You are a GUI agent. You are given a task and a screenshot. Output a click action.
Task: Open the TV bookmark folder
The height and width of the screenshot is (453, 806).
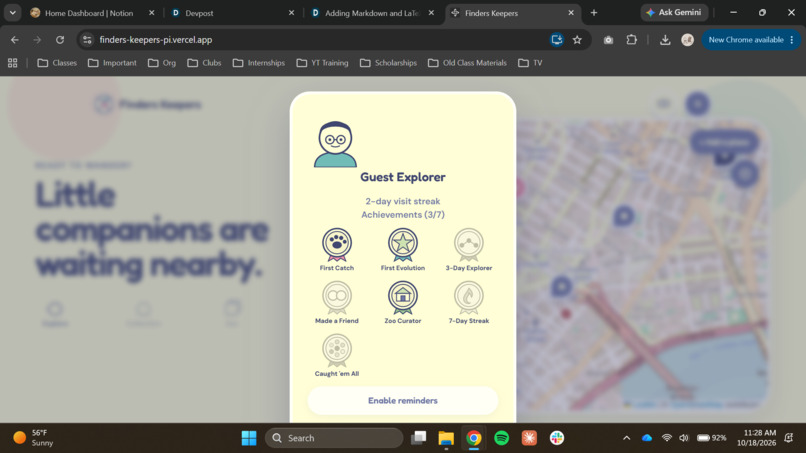point(530,63)
